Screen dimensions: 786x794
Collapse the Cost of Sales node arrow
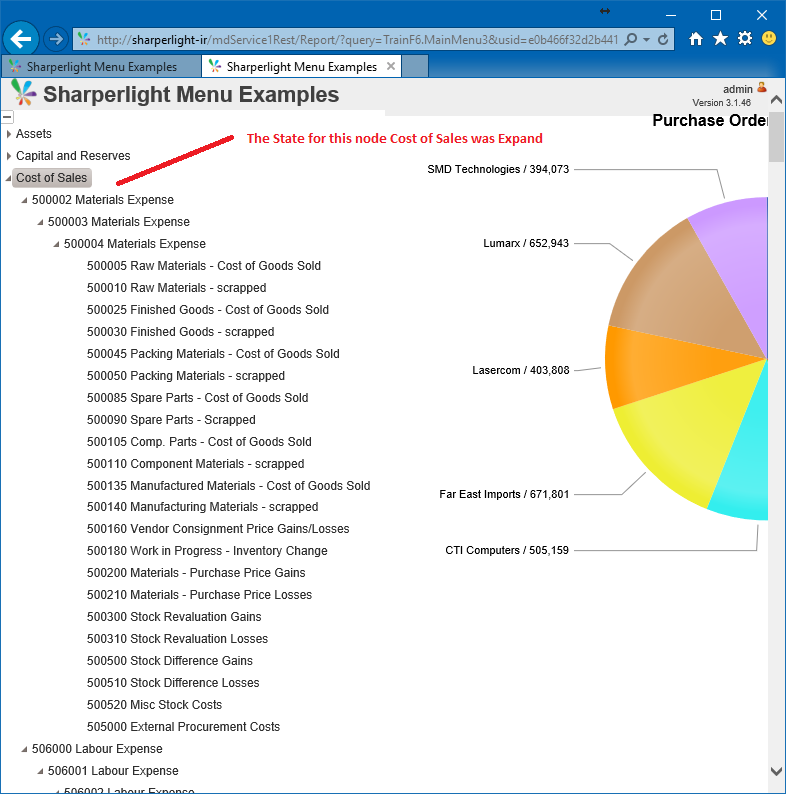coord(8,178)
